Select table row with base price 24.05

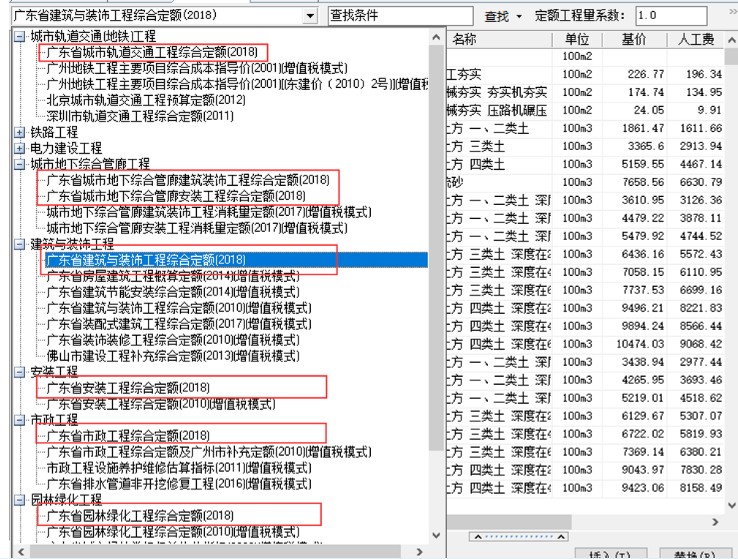pyautogui.click(x=585, y=110)
